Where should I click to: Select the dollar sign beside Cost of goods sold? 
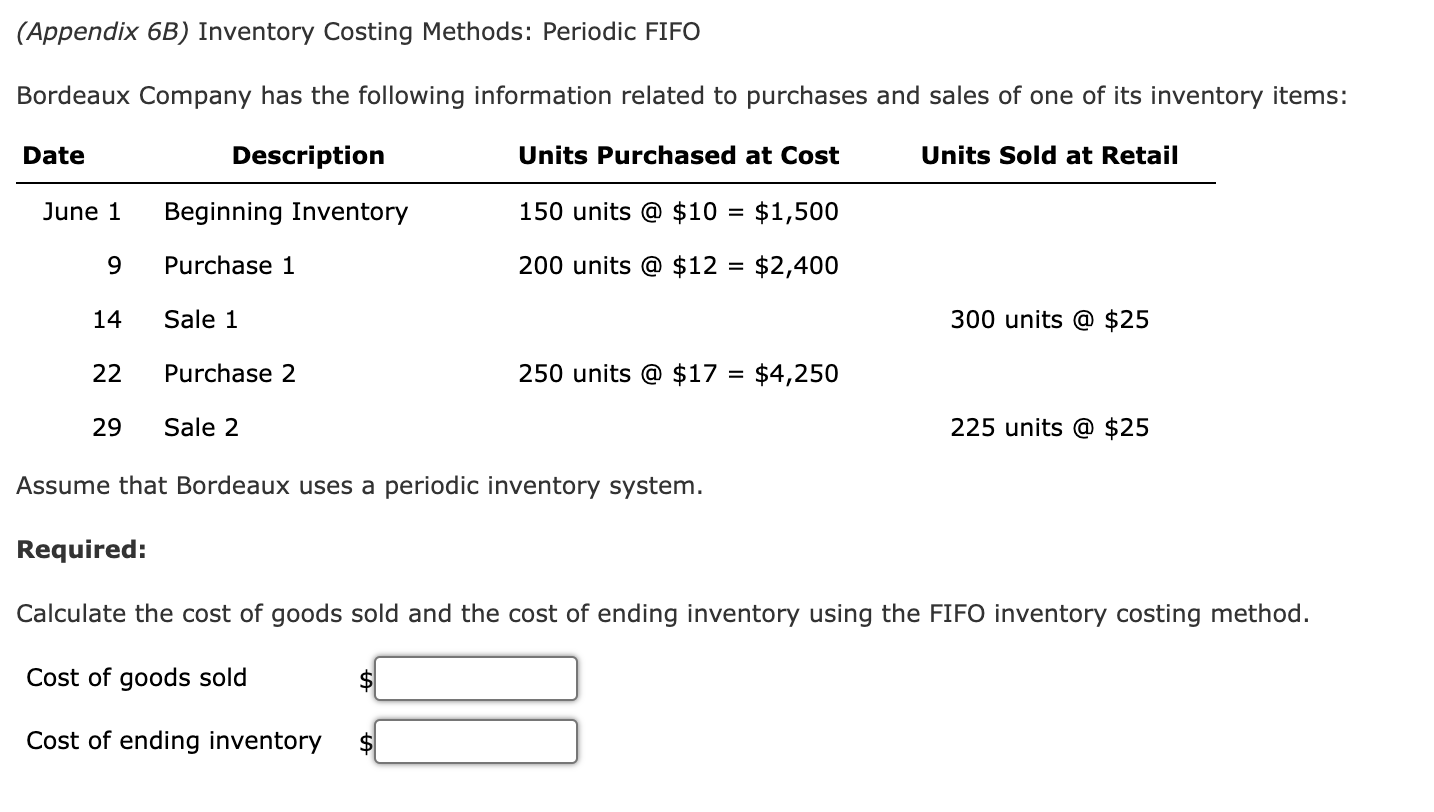364,679
